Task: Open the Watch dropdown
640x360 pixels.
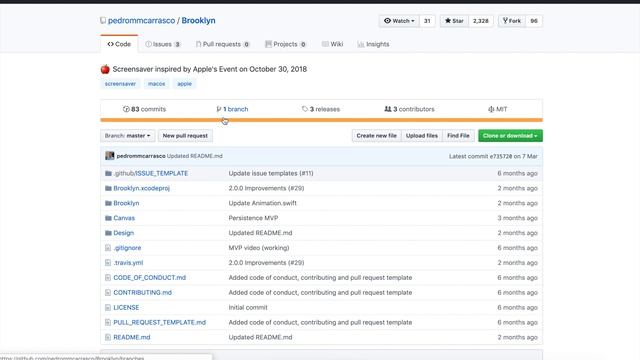Action: (399, 21)
